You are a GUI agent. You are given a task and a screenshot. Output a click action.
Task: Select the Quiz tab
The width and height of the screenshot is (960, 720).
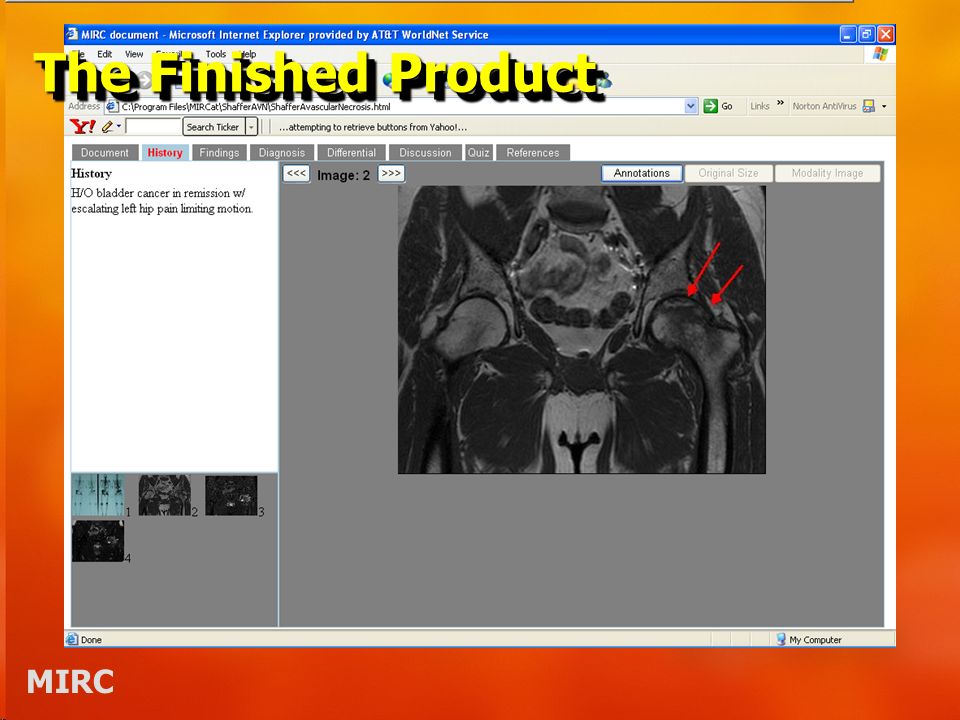coord(478,152)
